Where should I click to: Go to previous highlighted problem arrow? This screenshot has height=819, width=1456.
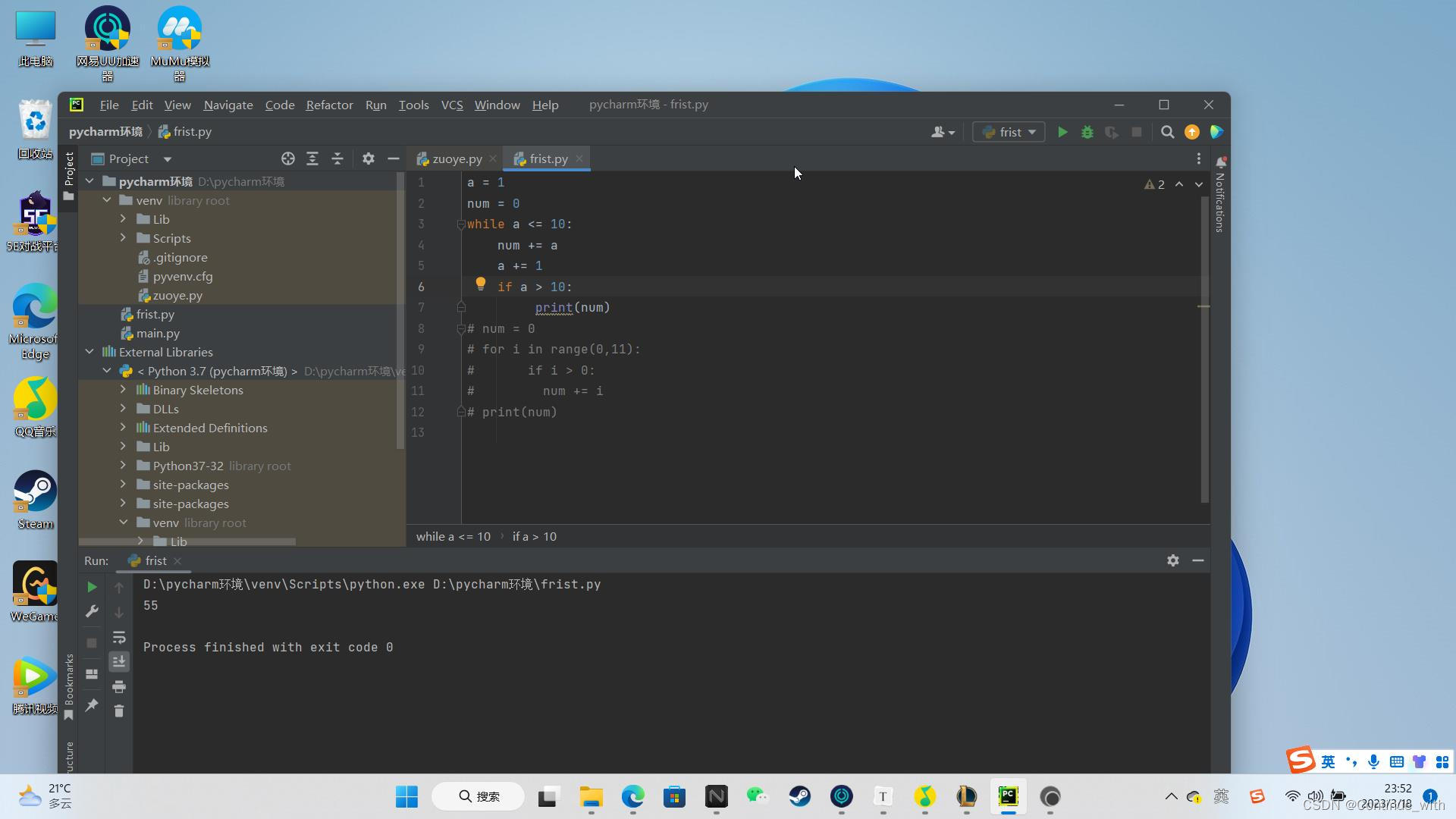pos(1179,184)
